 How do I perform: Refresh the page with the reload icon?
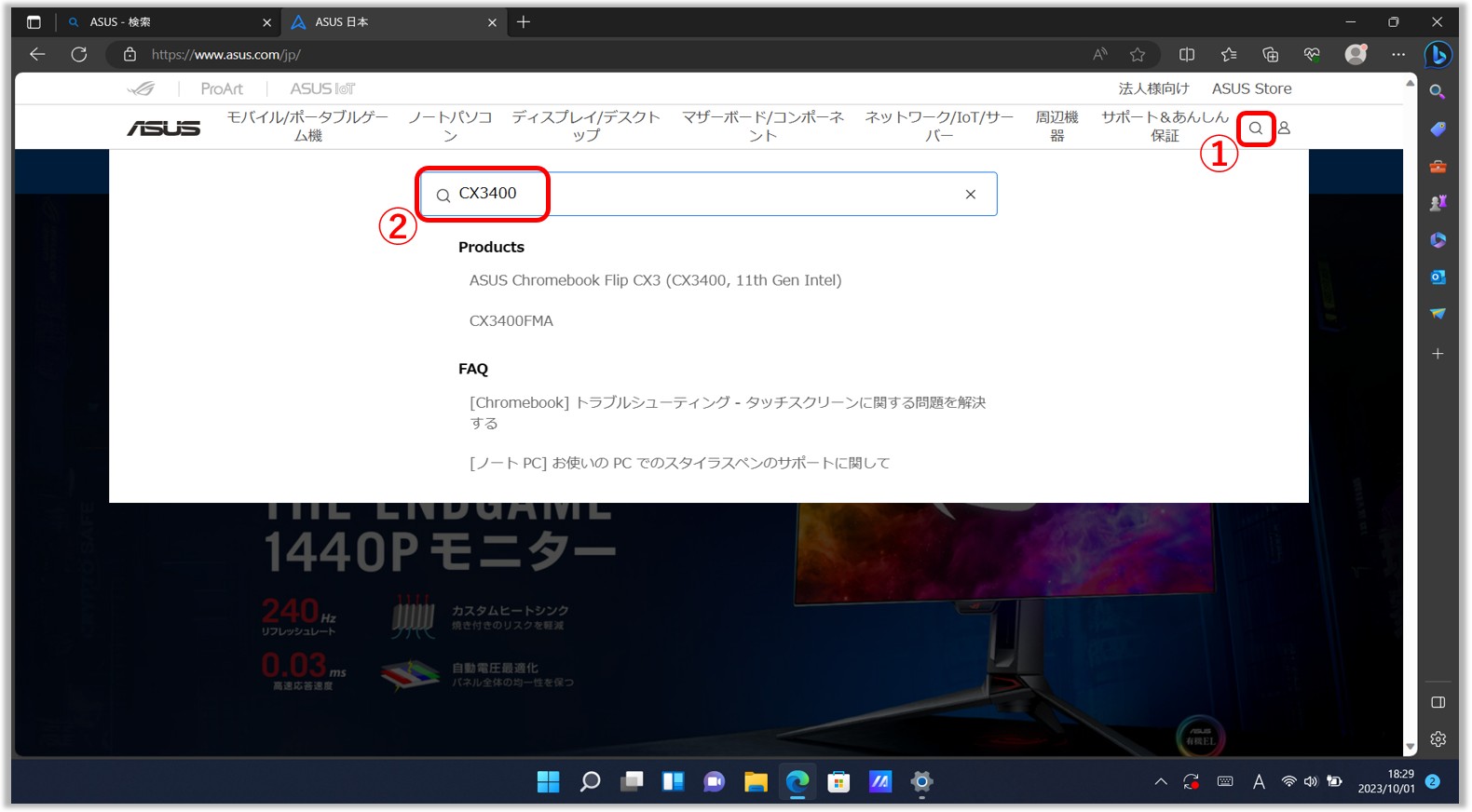pyautogui.click(x=79, y=54)
